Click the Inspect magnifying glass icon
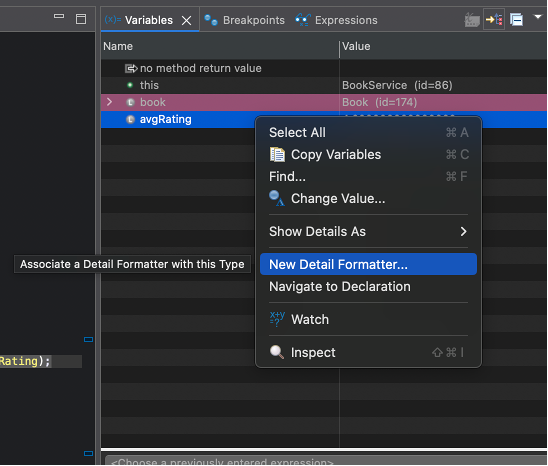Viewport: 548px width, 466px height. (277, 352)
